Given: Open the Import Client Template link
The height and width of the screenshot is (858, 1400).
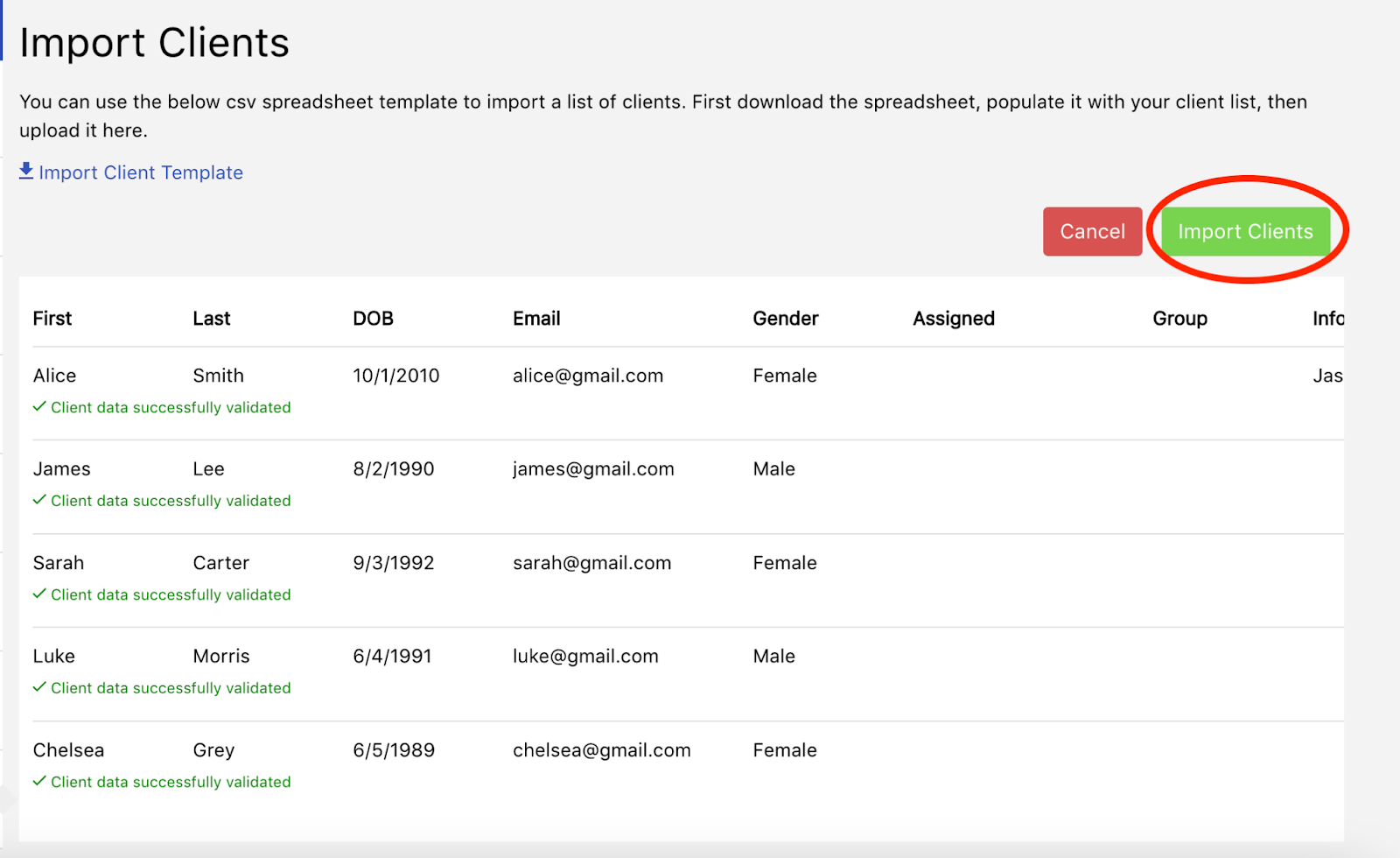Looking at the screenshot, I should 140,172.
